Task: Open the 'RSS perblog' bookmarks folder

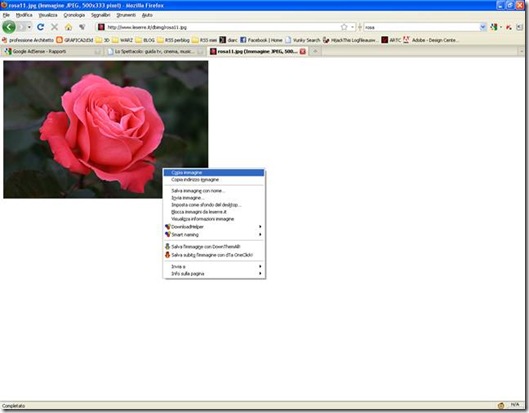Action: (x=173, y=40)
